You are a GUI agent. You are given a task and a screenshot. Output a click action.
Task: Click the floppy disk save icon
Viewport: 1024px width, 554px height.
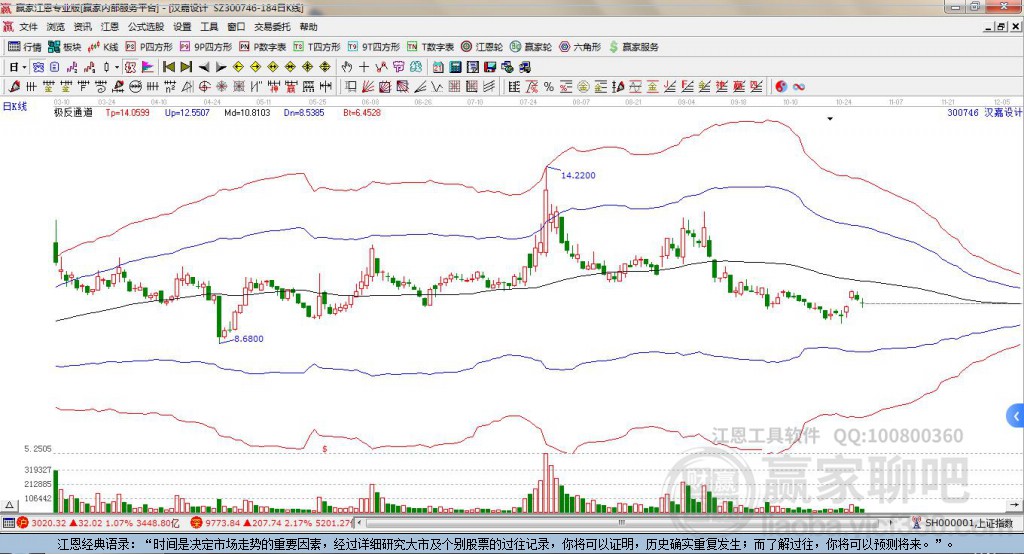tap(490, 67)
